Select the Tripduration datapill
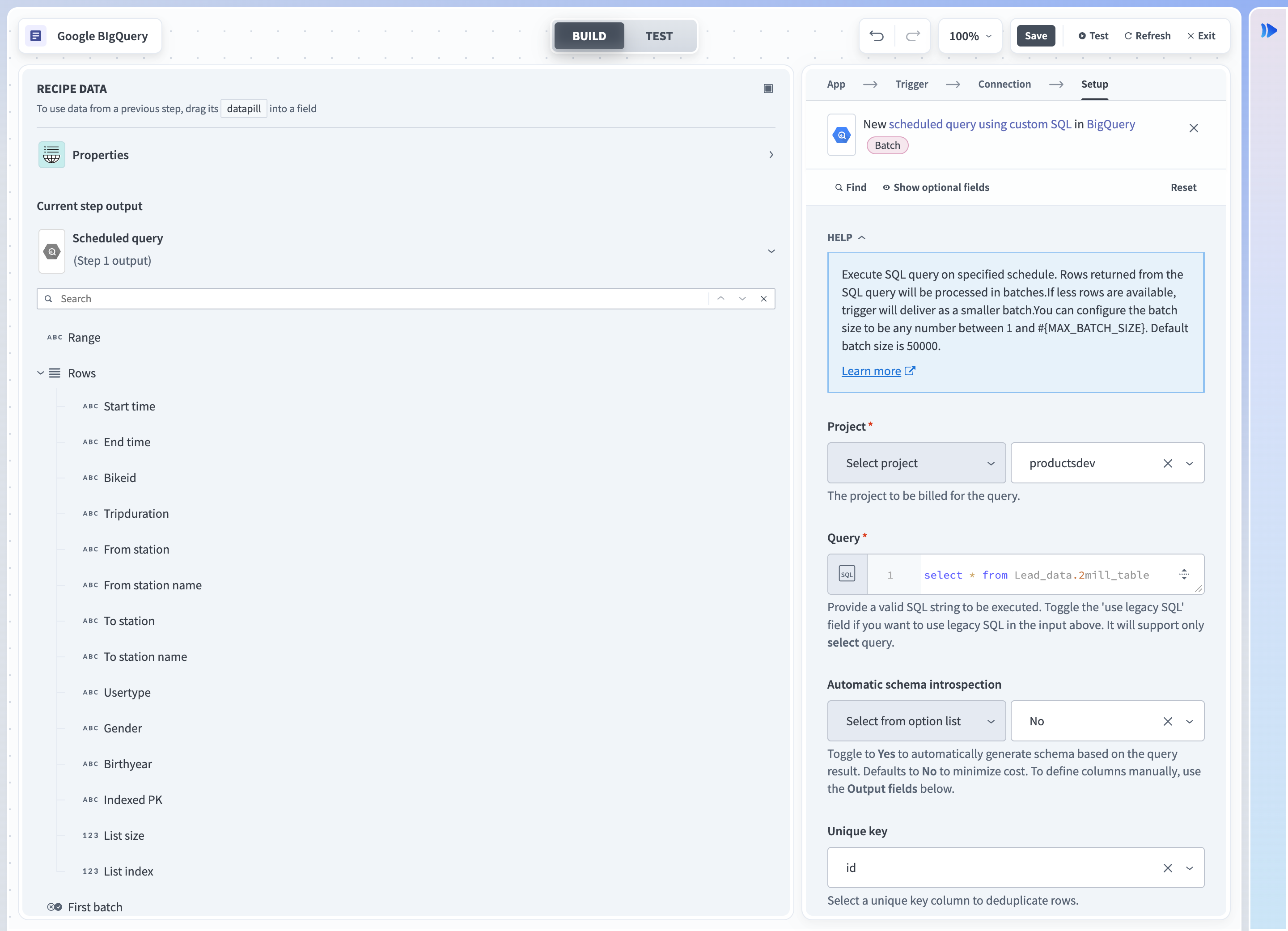1288x931 pixels. click(x=136, y=513)
